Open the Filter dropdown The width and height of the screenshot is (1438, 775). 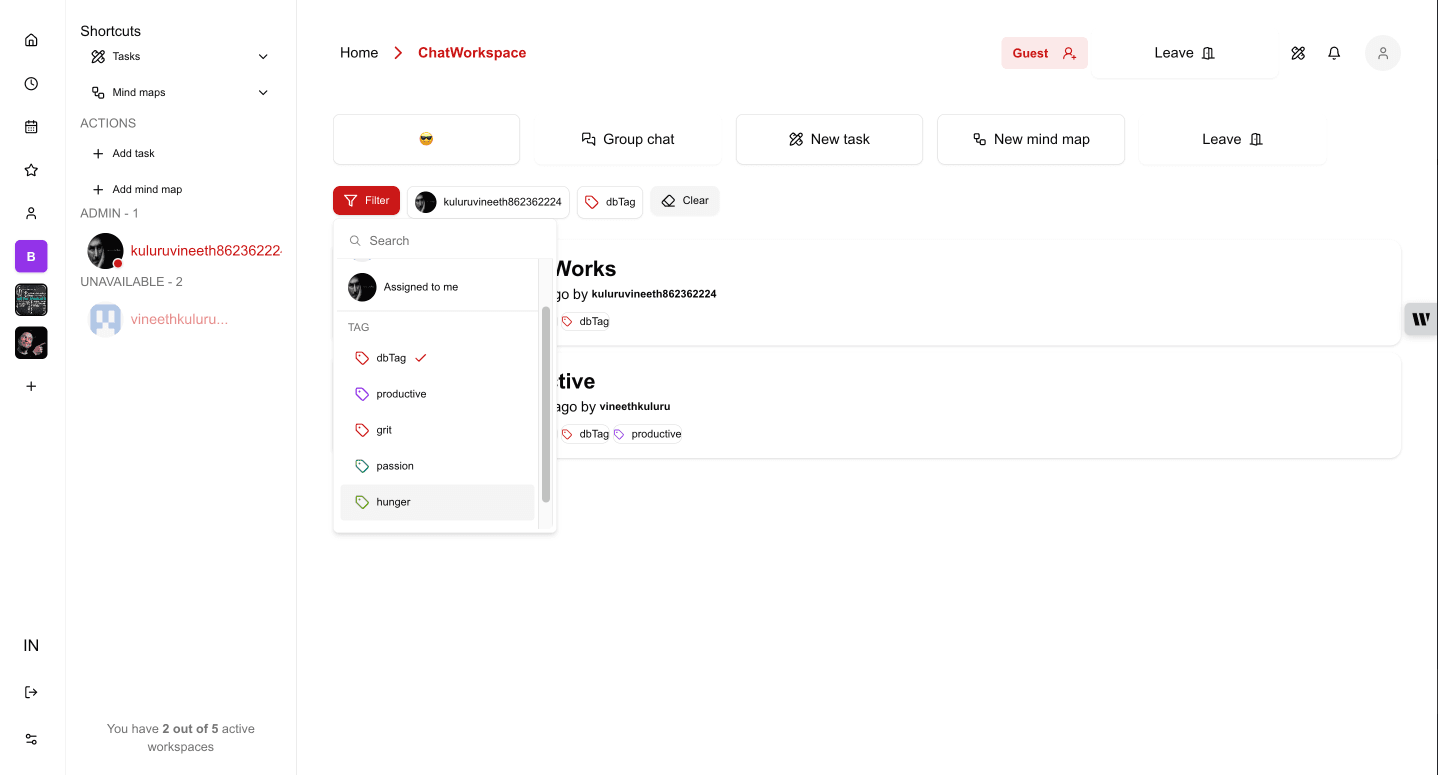click(x=366, y=200)
